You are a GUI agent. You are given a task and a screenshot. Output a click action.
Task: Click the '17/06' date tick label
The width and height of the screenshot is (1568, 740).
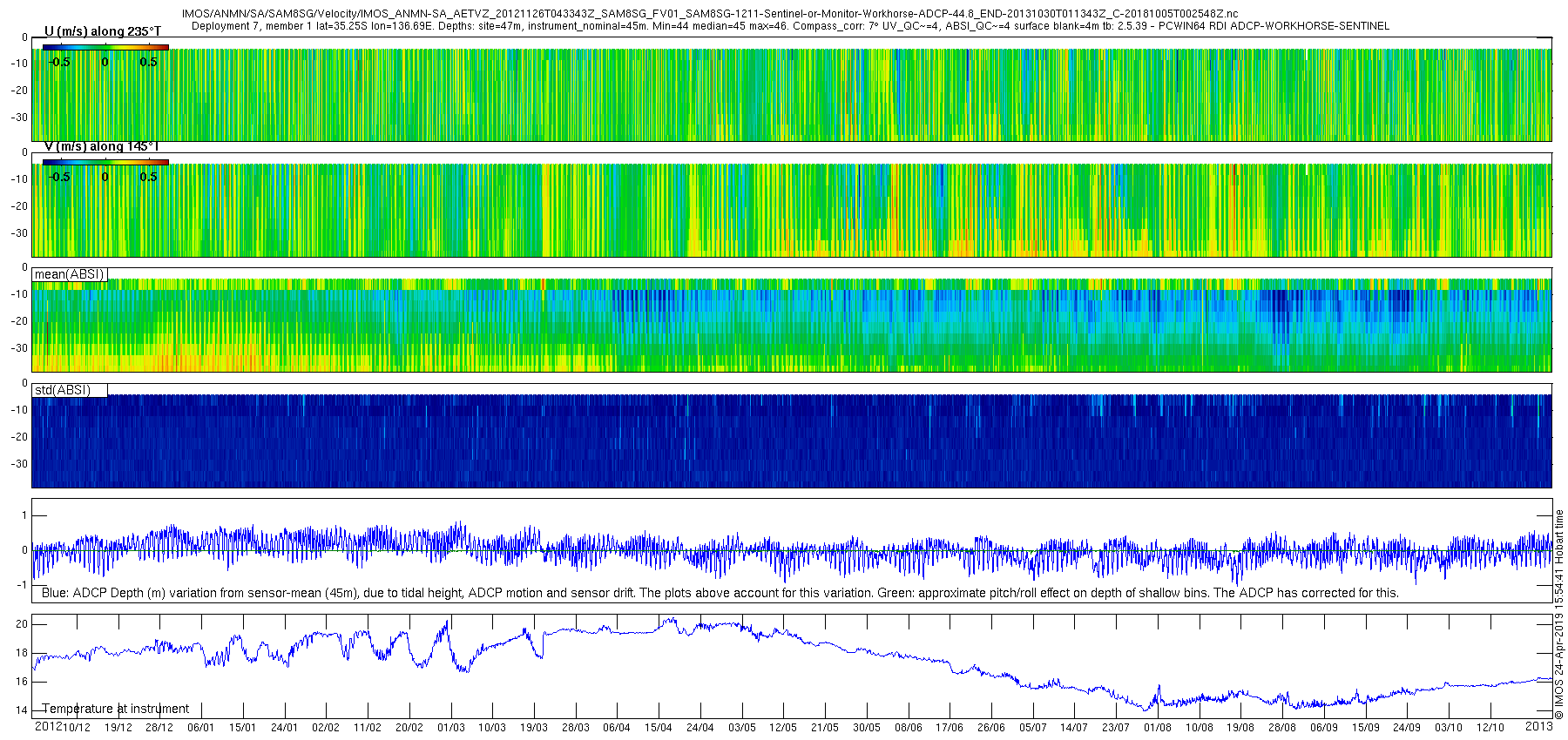[x=950, y=727]
